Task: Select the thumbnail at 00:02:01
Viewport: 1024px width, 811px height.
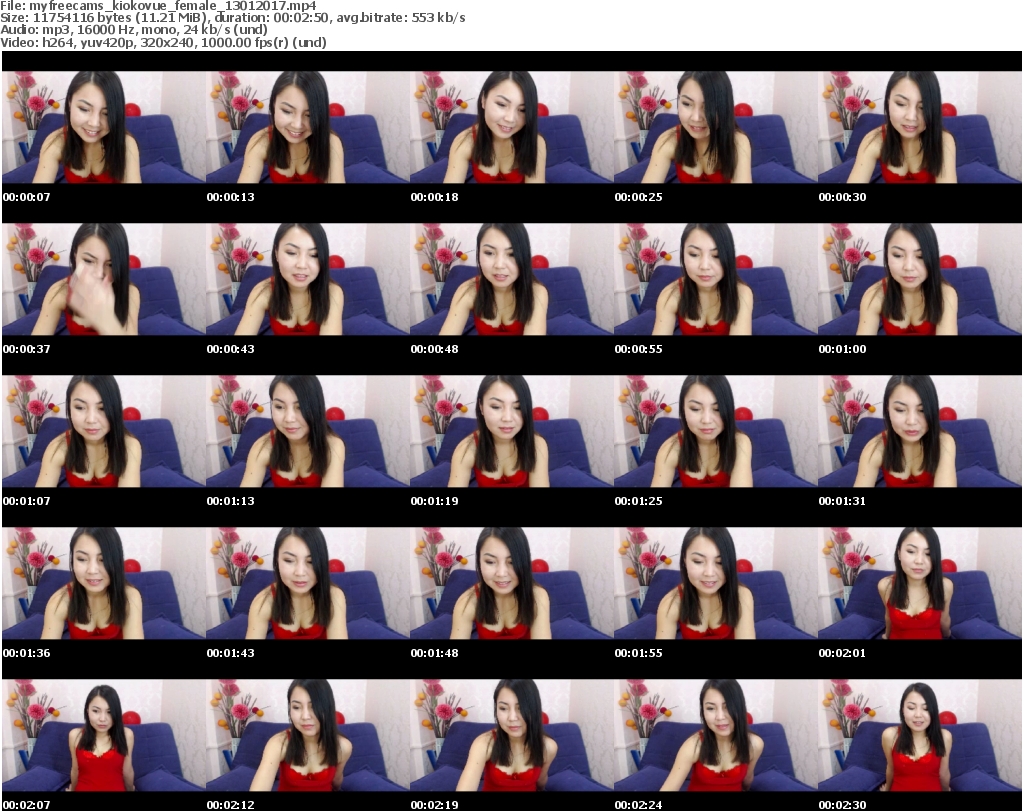Action: coord(920,583)
